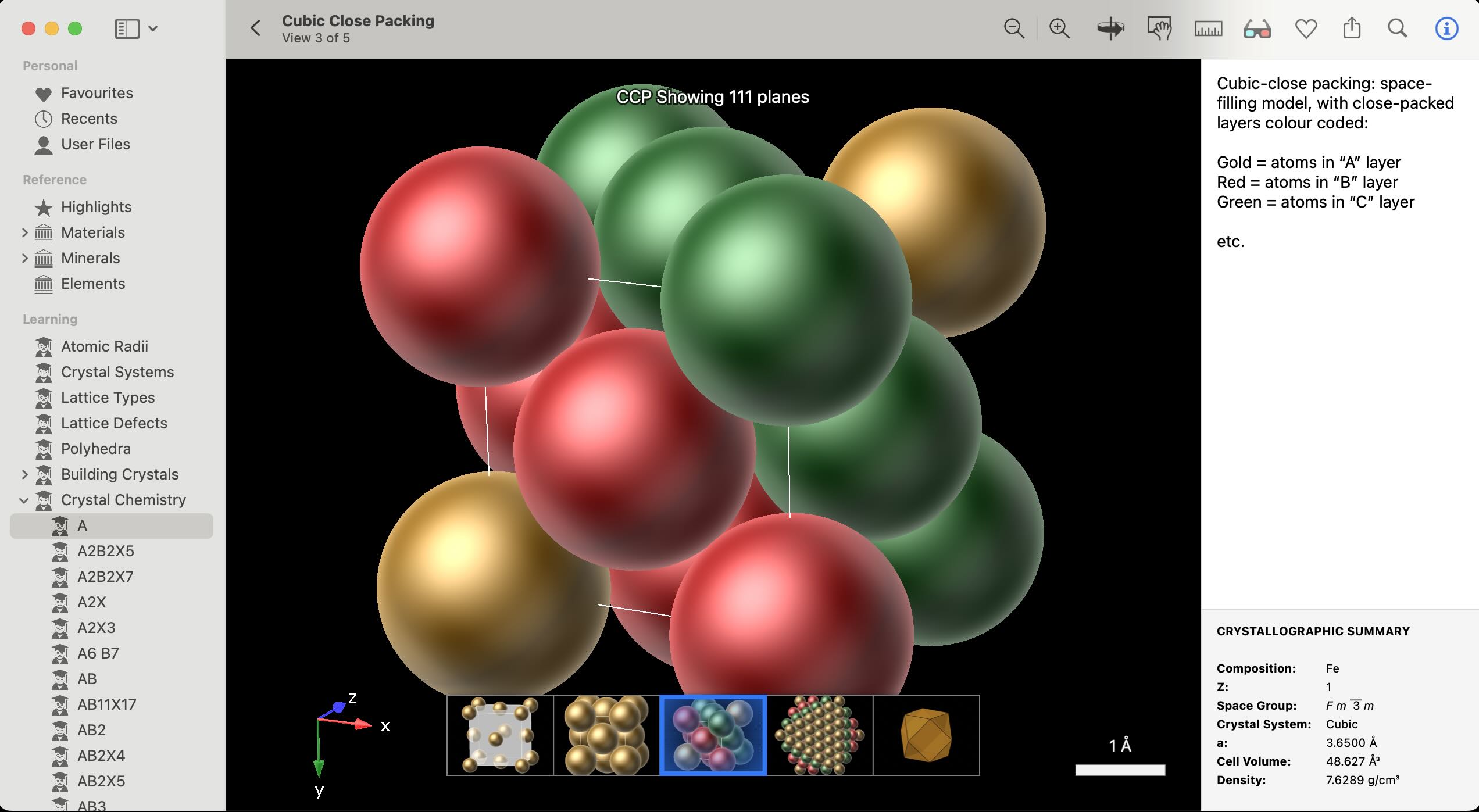Image resolution: width=1479 pixels, height=812 pixels.
Task: Collapse the Crystal Chemistry group
Action: 23,500
